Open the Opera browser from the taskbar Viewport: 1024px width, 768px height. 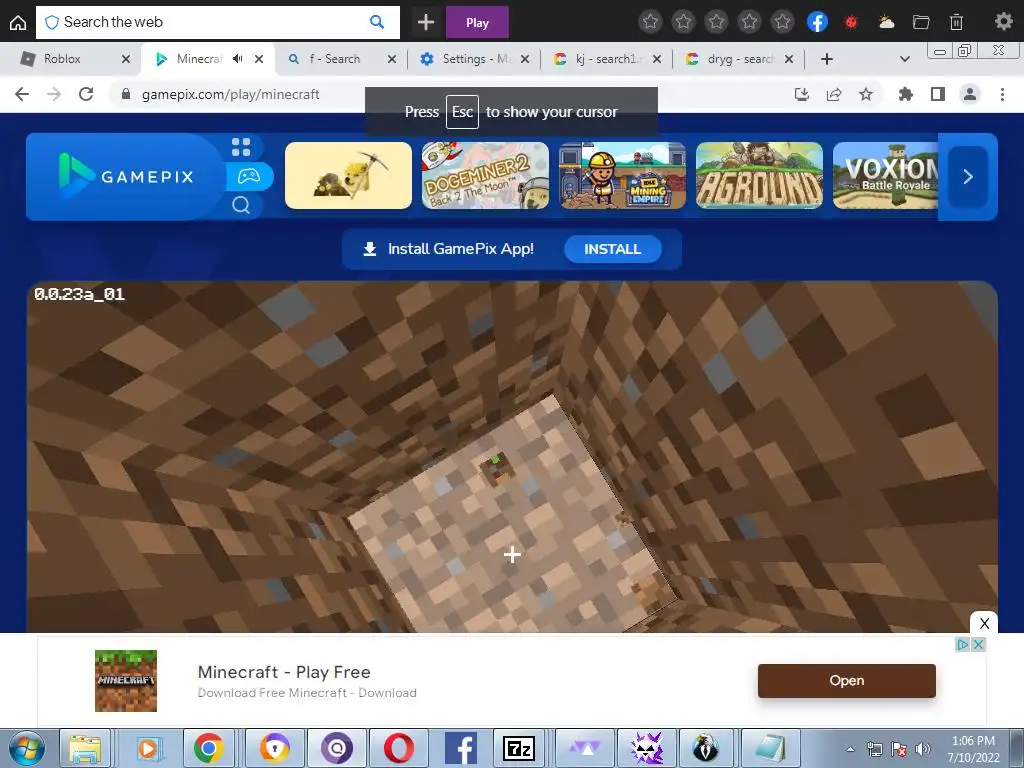point(398,748)
